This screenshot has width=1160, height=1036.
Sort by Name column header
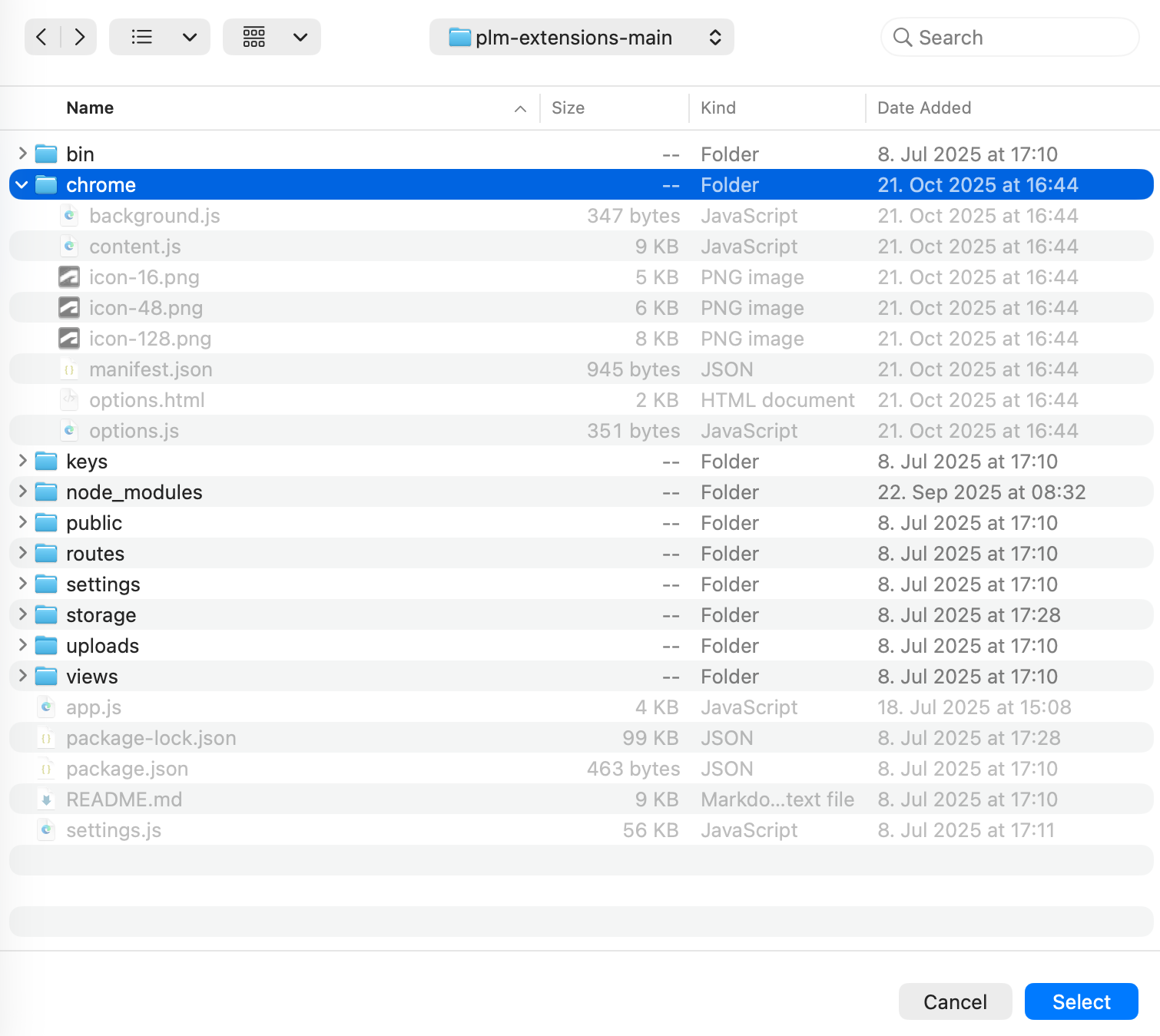(90, 108)
